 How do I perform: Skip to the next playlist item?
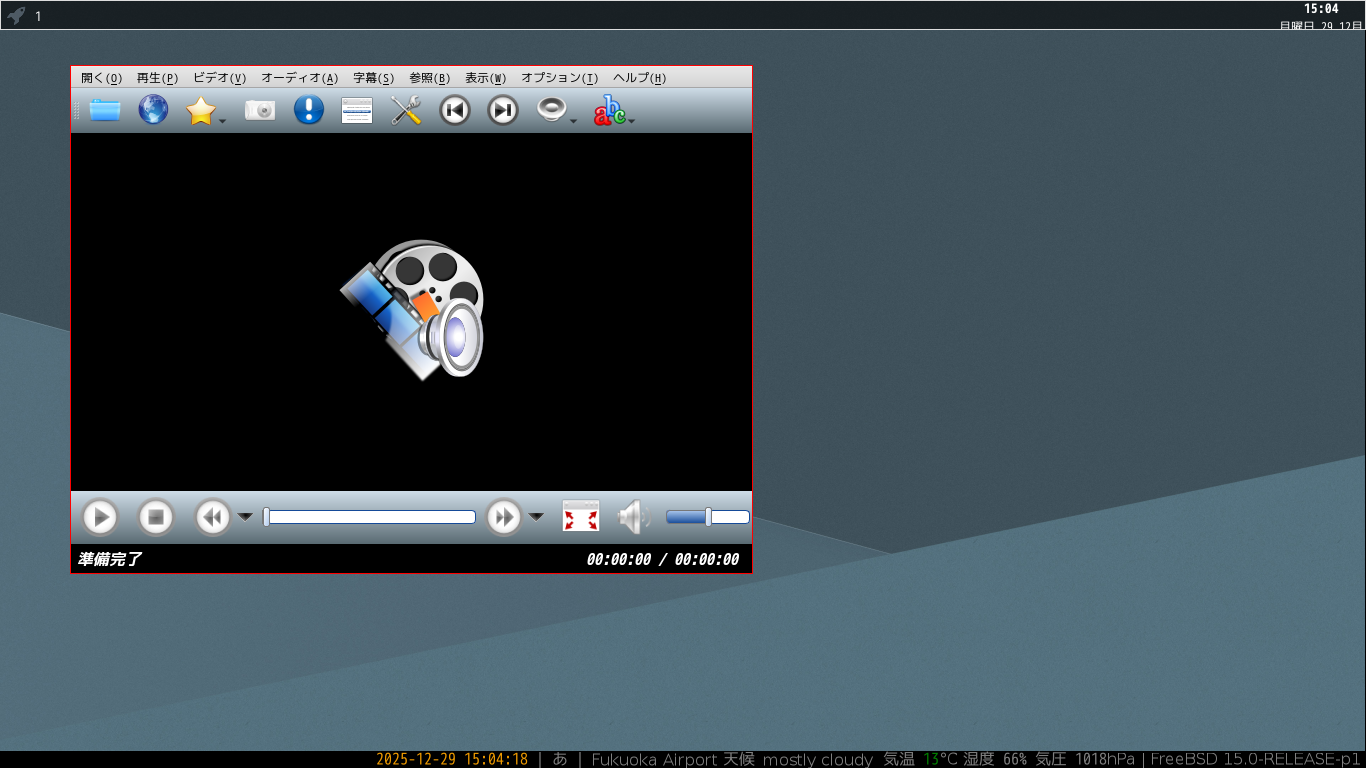tap(503, 110)
